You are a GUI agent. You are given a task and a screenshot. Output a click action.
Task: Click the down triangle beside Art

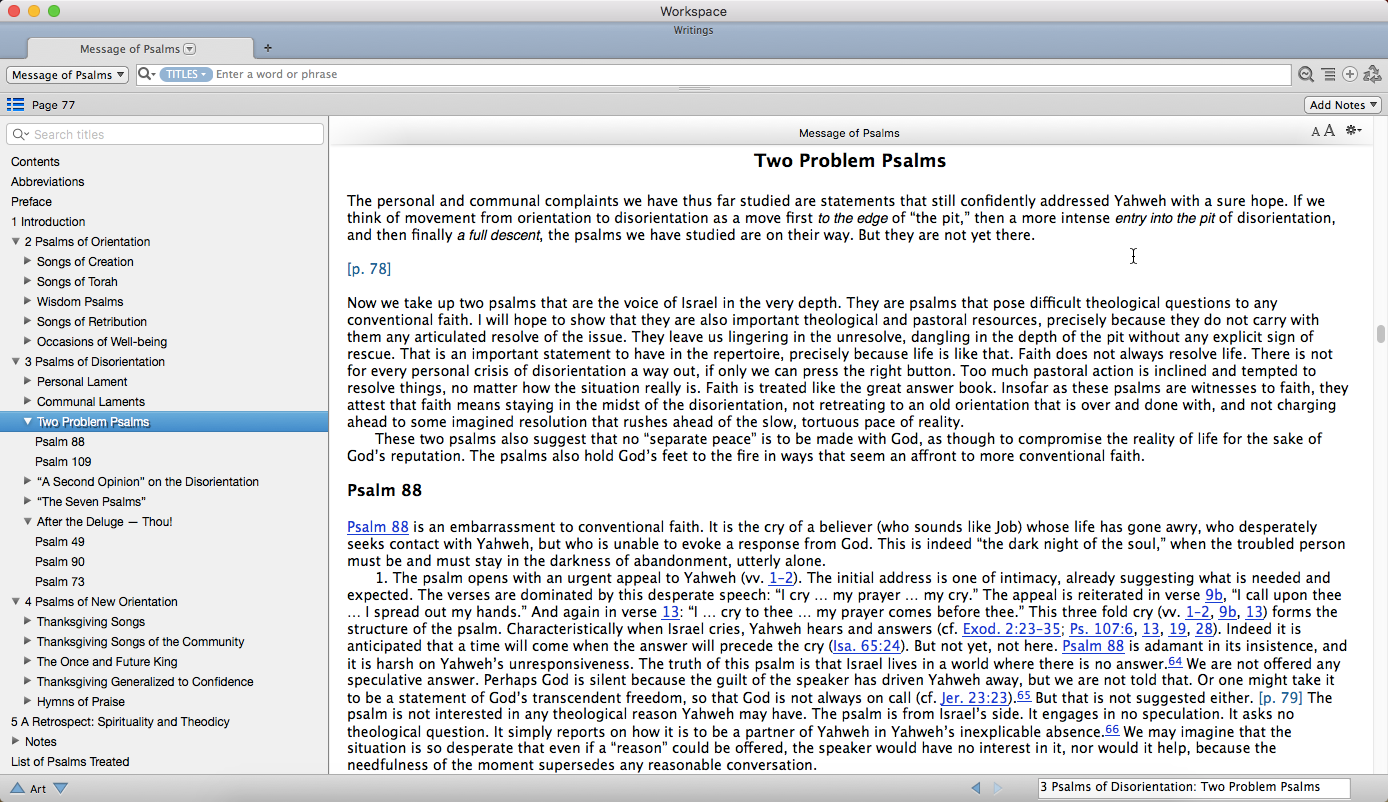click(x=60, y=788)
